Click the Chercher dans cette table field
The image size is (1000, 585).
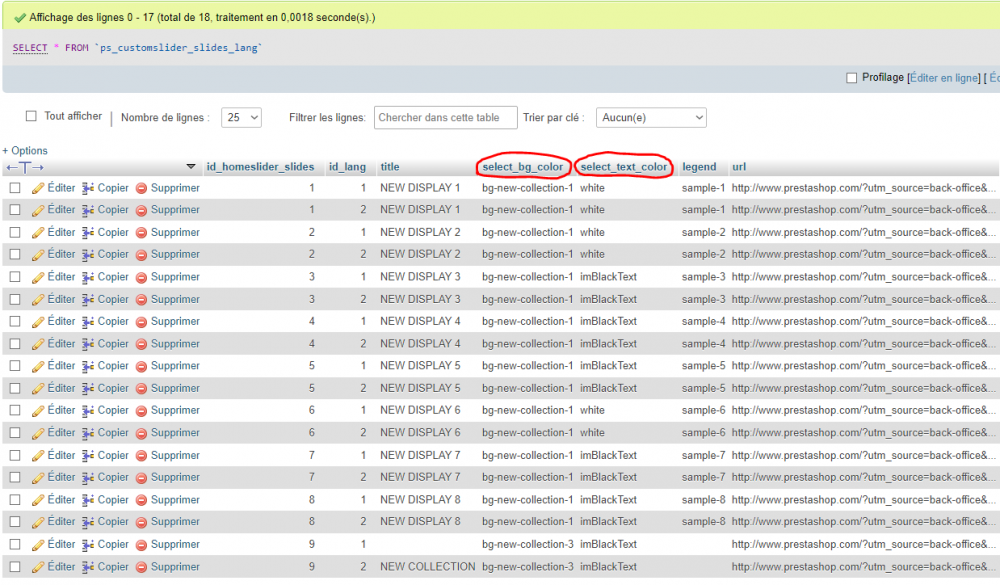click(x=445, y=118)
